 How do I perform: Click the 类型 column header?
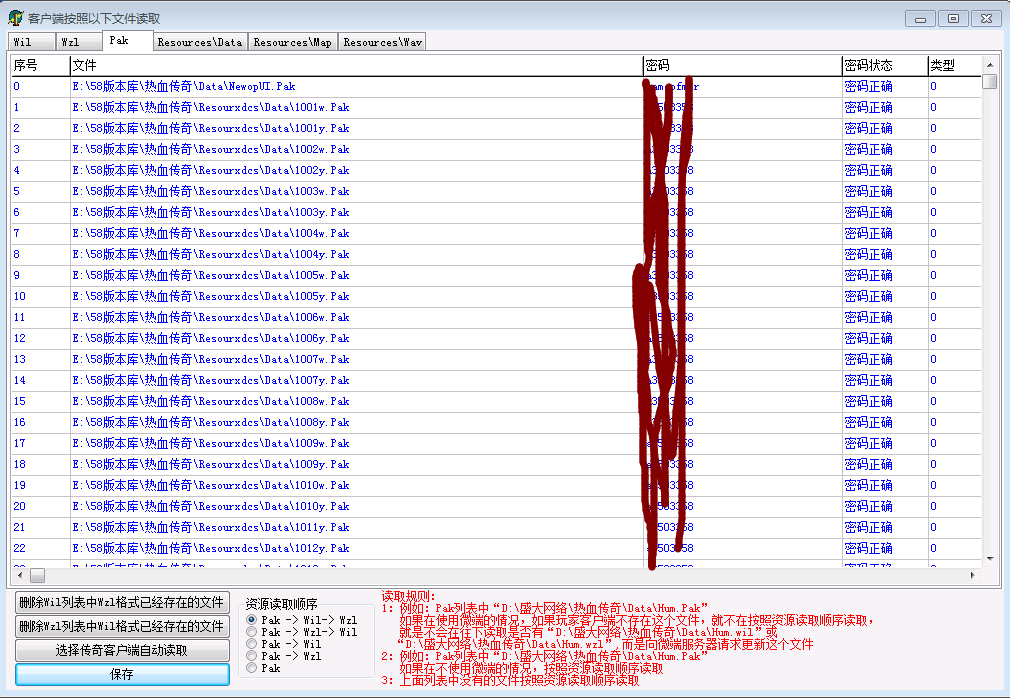(x=955, y=65)
